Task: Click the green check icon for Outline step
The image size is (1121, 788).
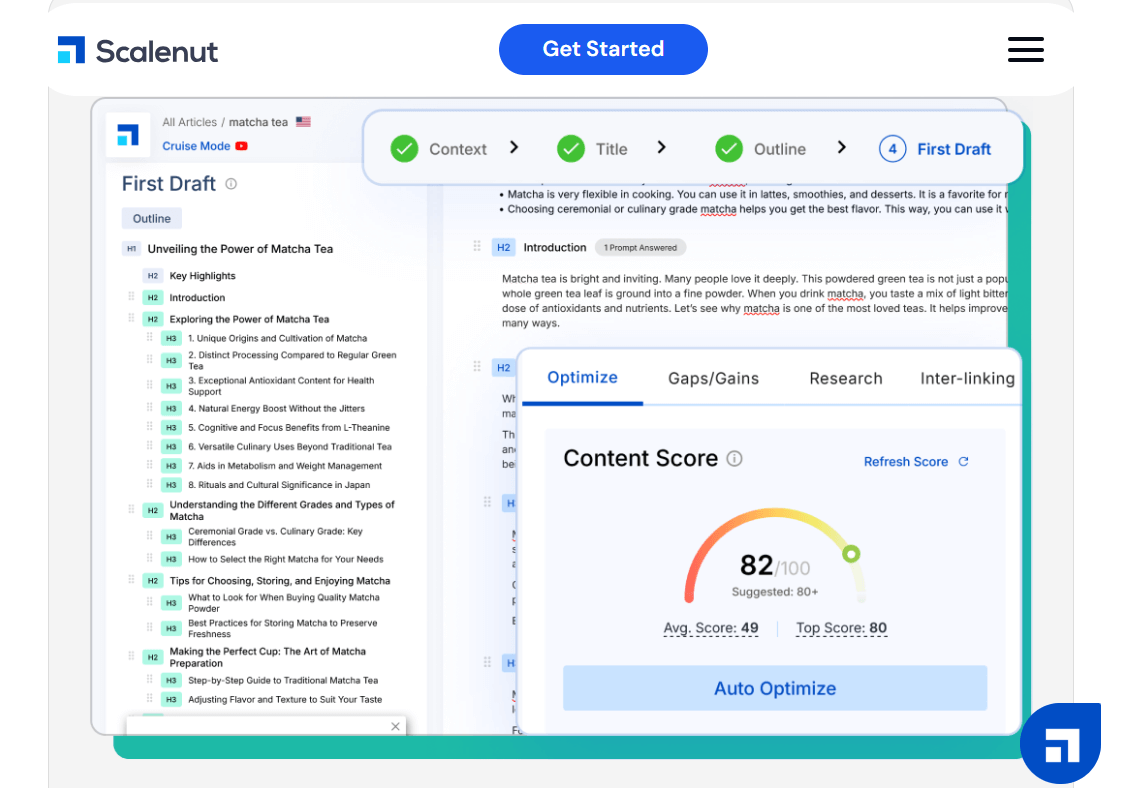Action: point(729,149)
